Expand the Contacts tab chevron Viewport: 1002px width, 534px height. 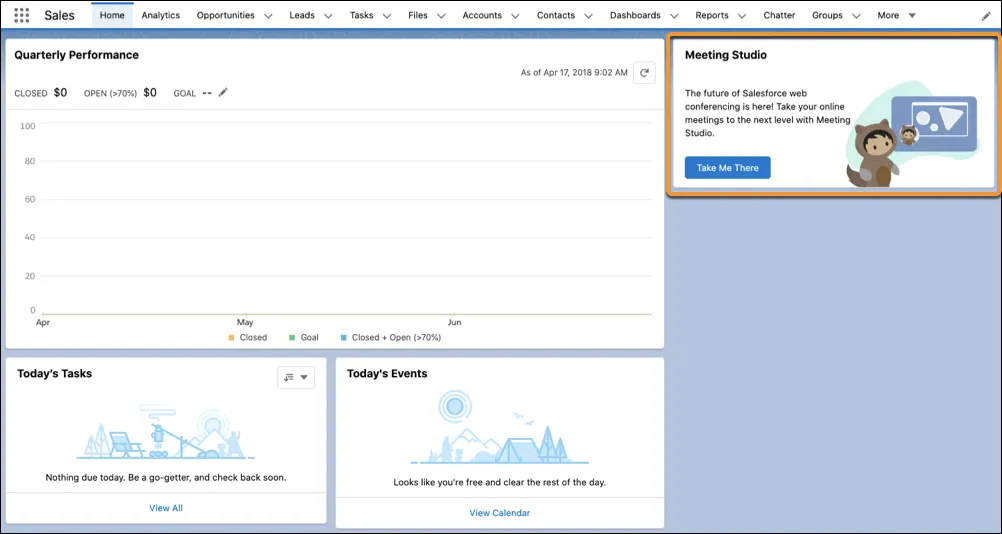[x=589, y=16]
